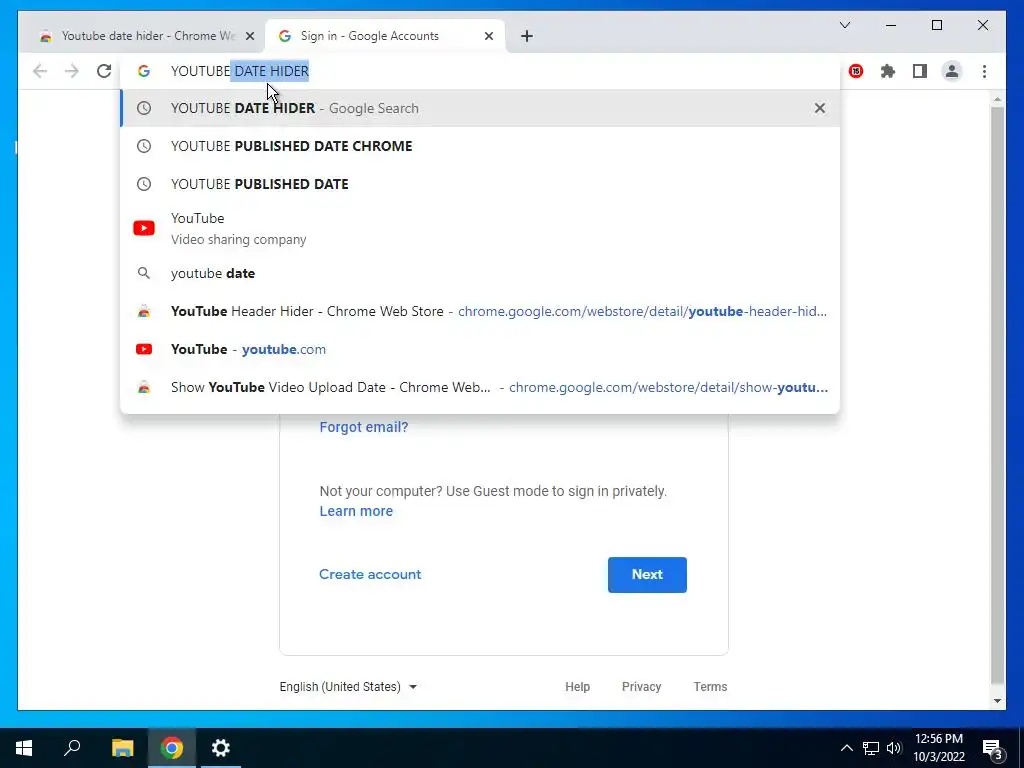The width and height of the screenshot is (1024, 768).
Task: Open the Windows Start menu
Action: [24, 748]
